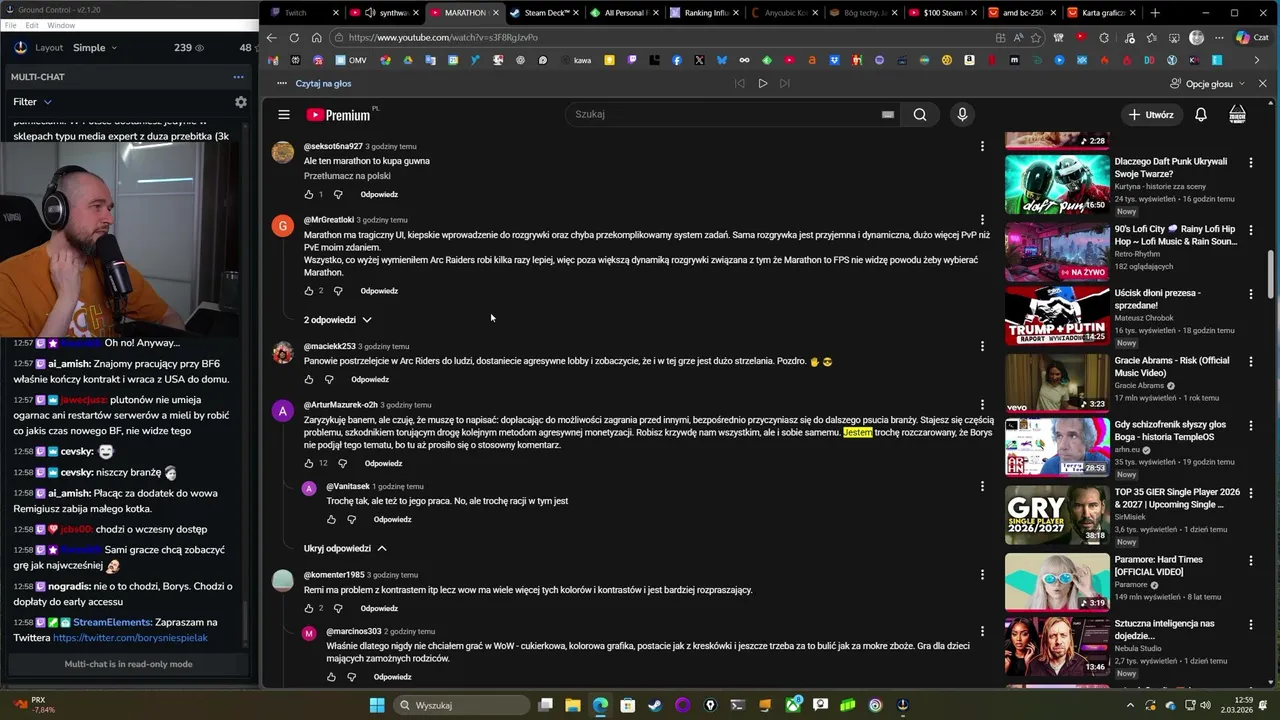Click the YouTube Premium logo
The image size is (1280, 720).
tap(338, 115)
